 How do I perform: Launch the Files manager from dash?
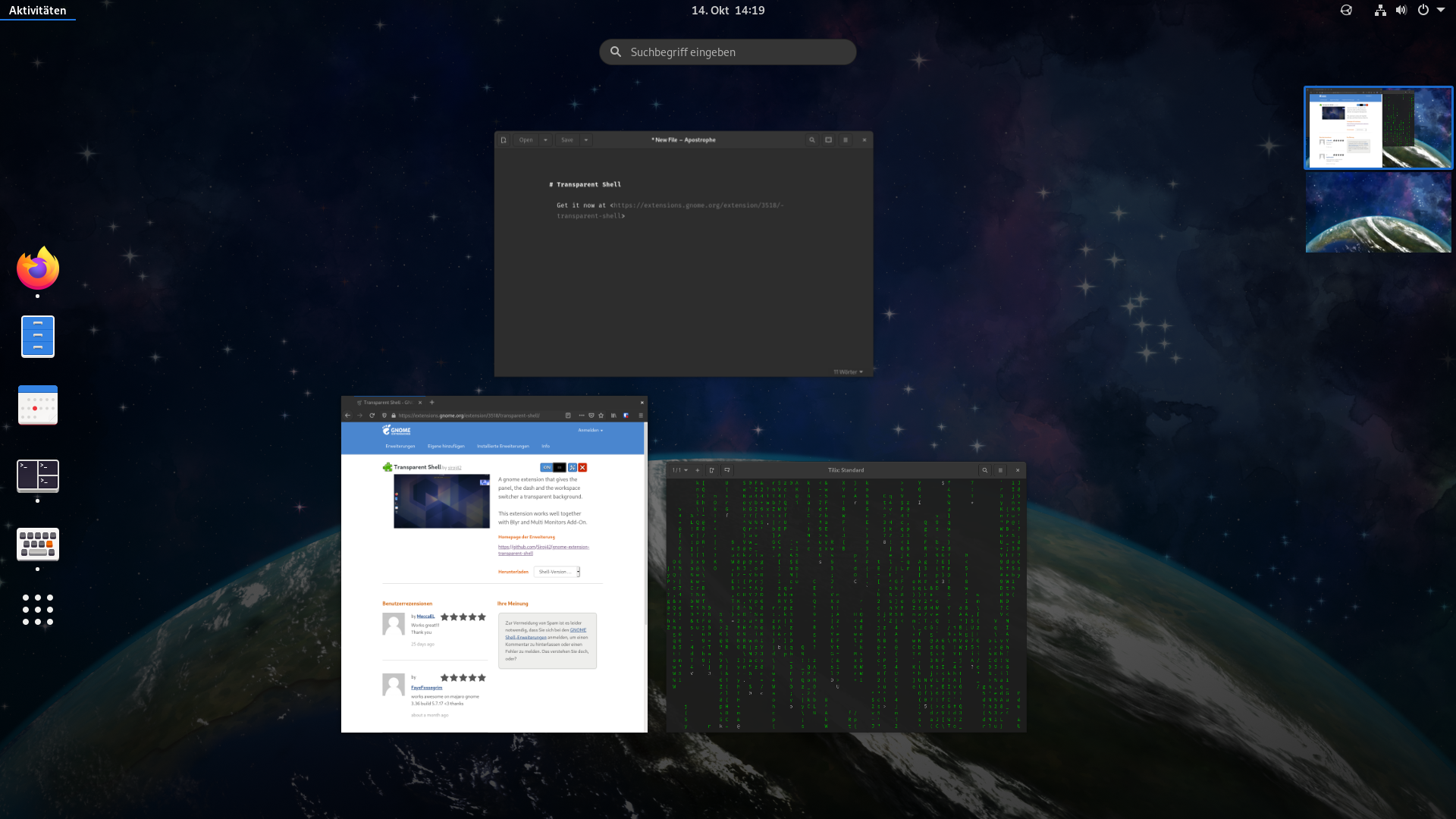38,336
